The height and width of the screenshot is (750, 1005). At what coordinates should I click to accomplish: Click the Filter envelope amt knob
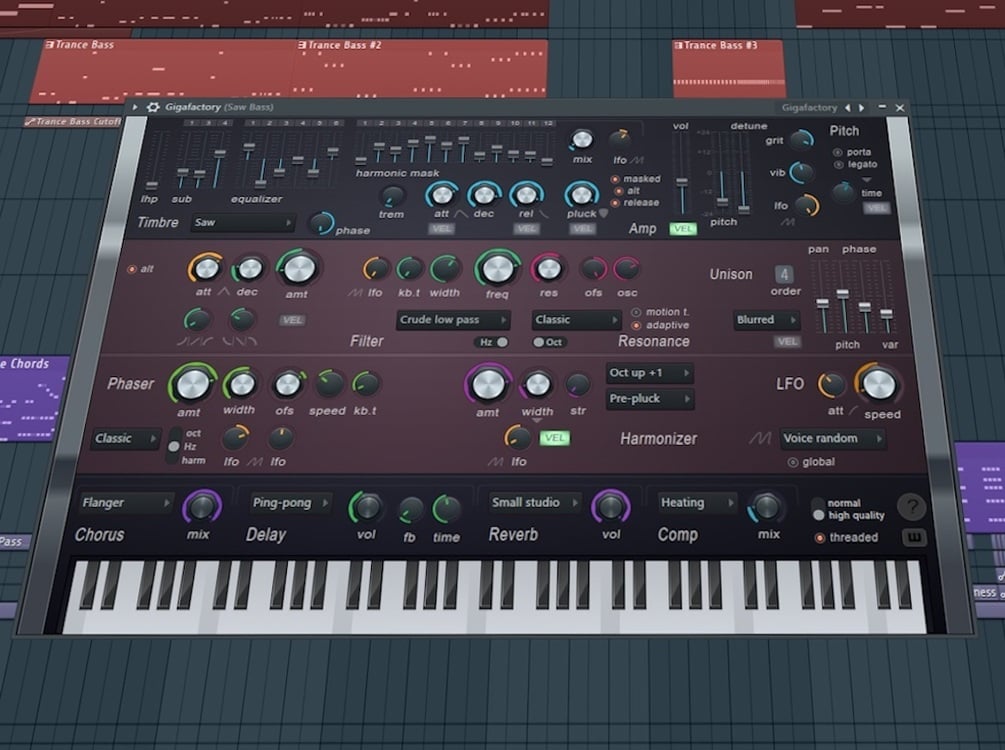(x=297, y=269)
